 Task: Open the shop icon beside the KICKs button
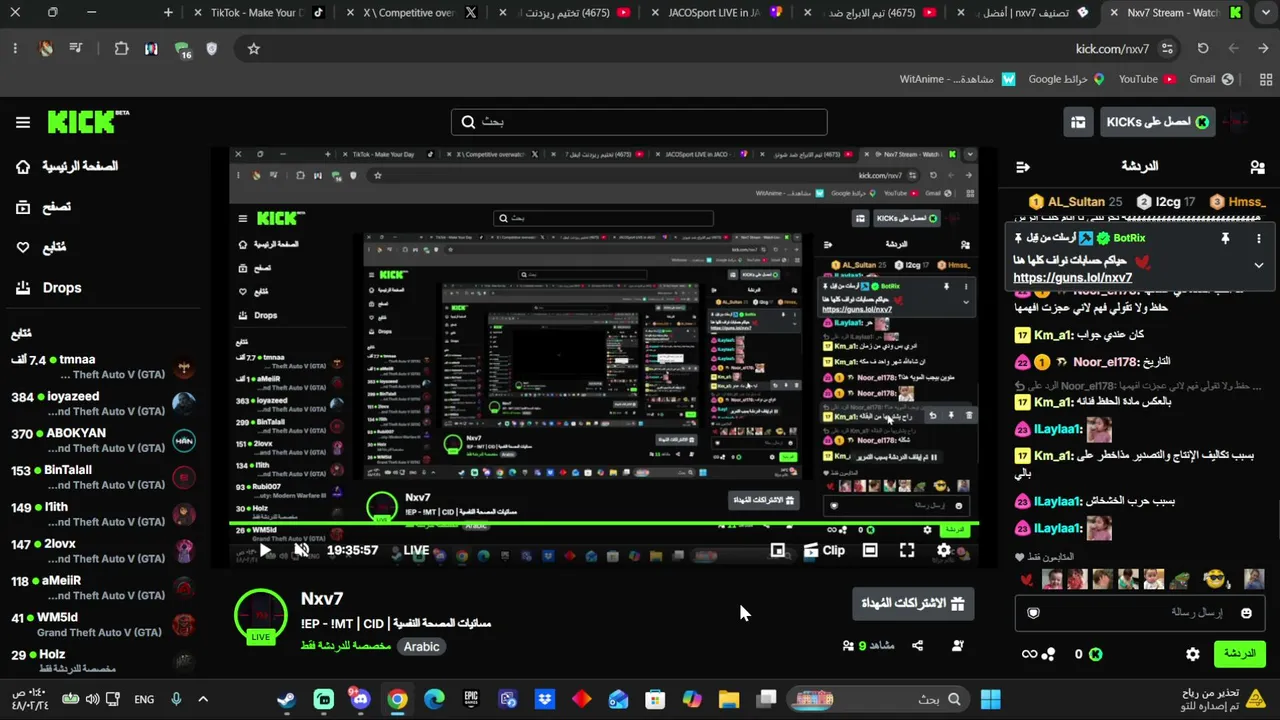(x=1078, y=122)
